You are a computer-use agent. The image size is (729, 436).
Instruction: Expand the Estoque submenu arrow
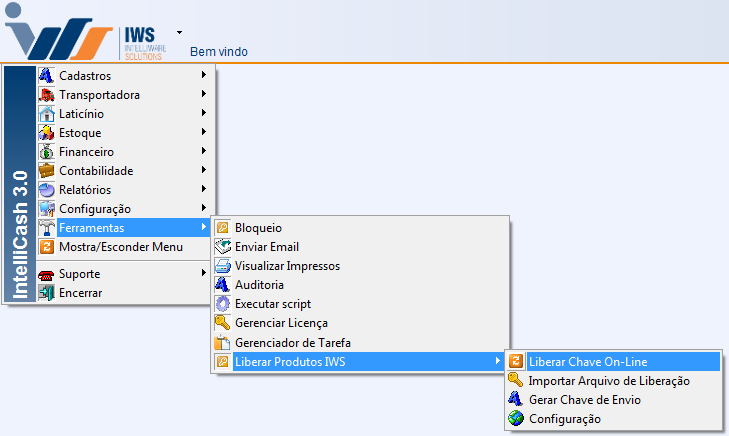[204, 132]
